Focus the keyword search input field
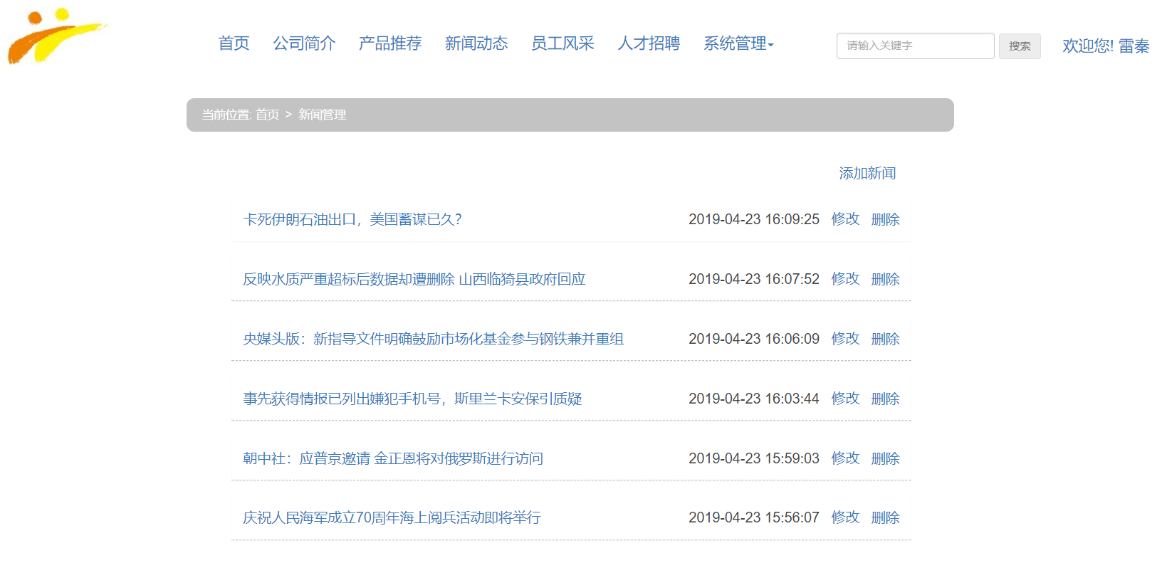 coord(915,45)
